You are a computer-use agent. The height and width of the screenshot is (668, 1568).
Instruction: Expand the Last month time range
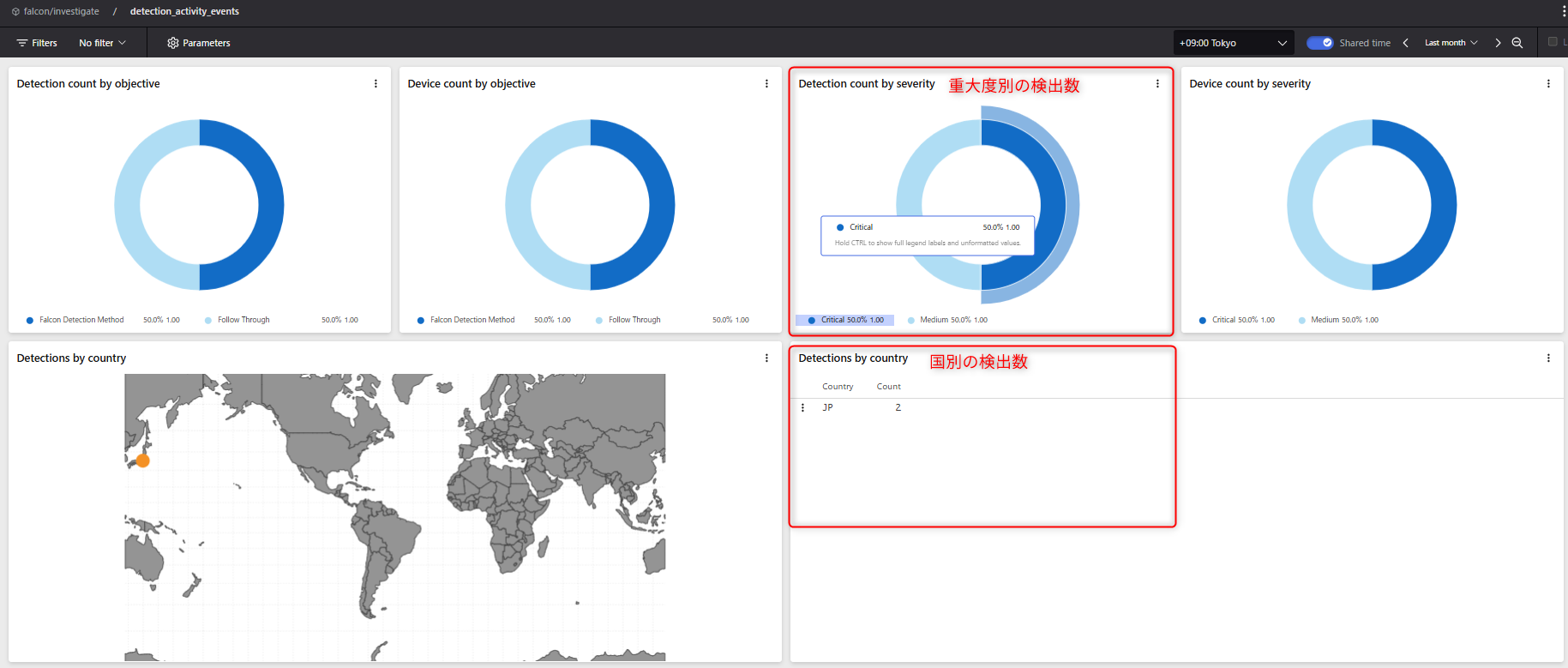tap(1451, 43)
